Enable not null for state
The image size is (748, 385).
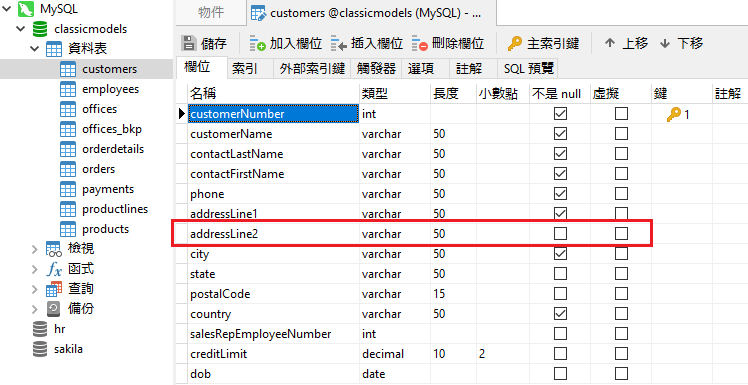tap(560, 273)
